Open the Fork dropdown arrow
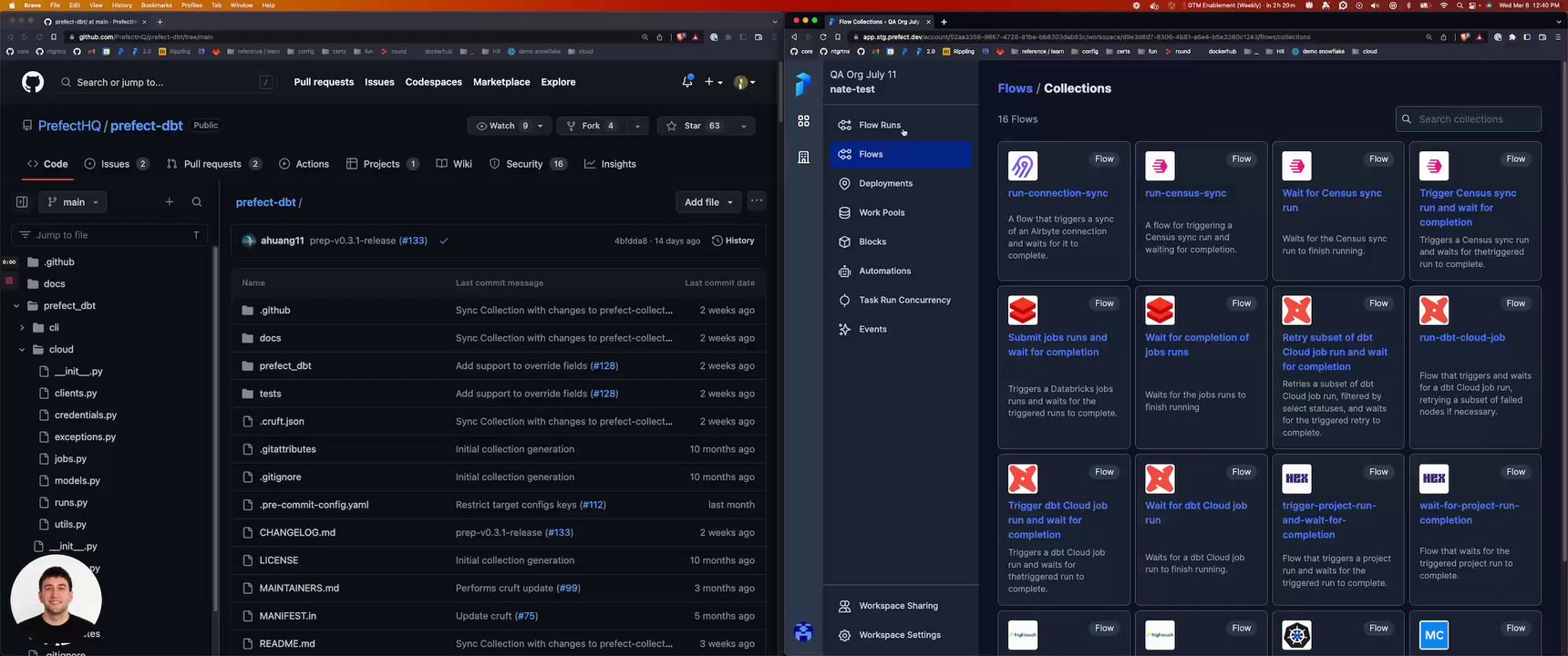The height and width of the screenshot is (656, 1568). coord(637,126)
